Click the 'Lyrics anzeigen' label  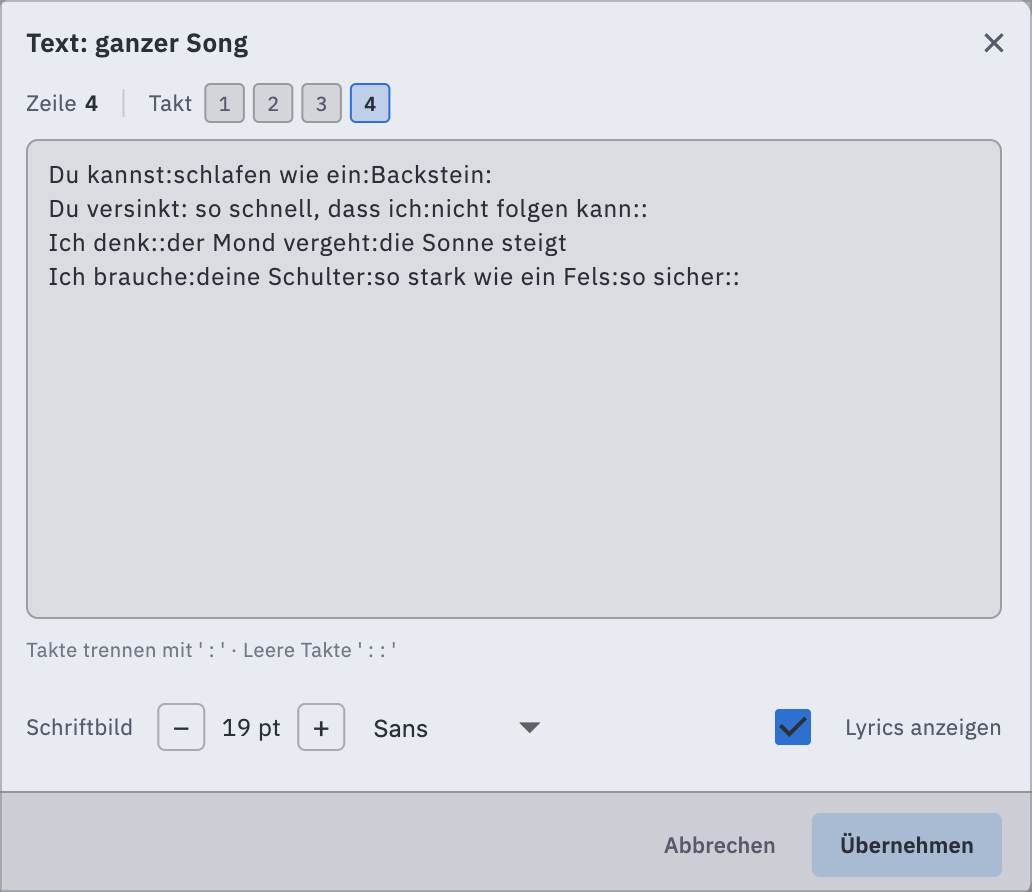[923, 727]
